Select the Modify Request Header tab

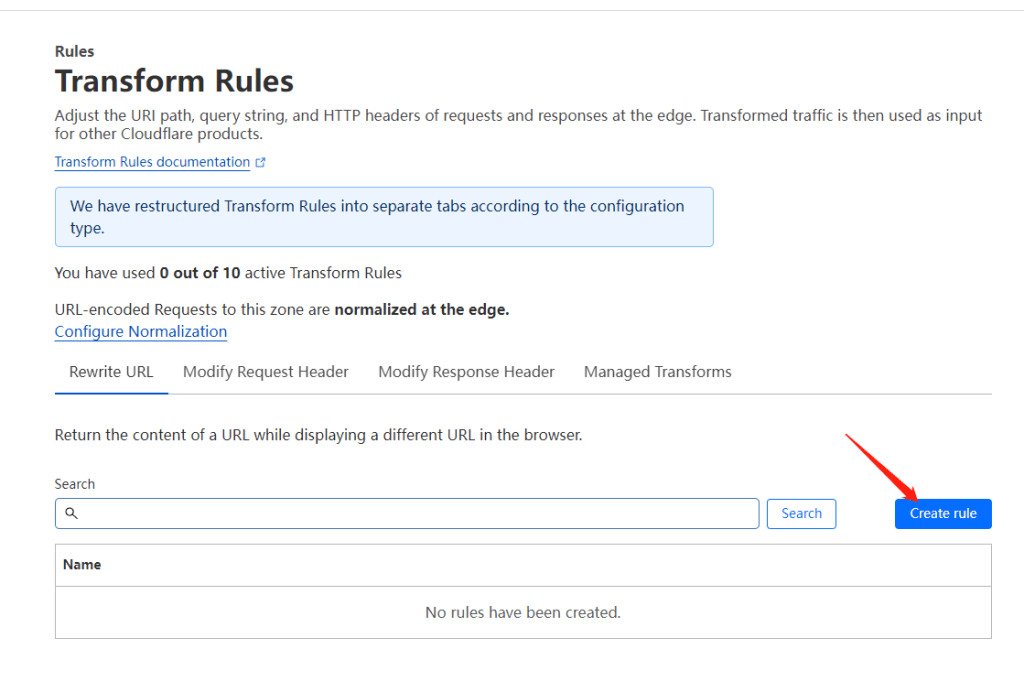pyautogui.click(x=266, y=372)
